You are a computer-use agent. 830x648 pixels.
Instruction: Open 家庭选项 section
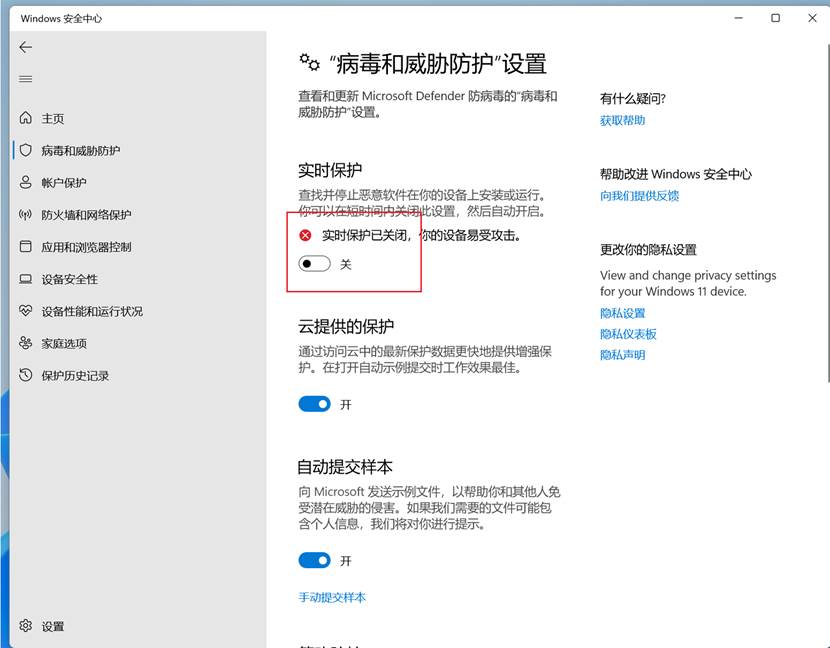64,344
